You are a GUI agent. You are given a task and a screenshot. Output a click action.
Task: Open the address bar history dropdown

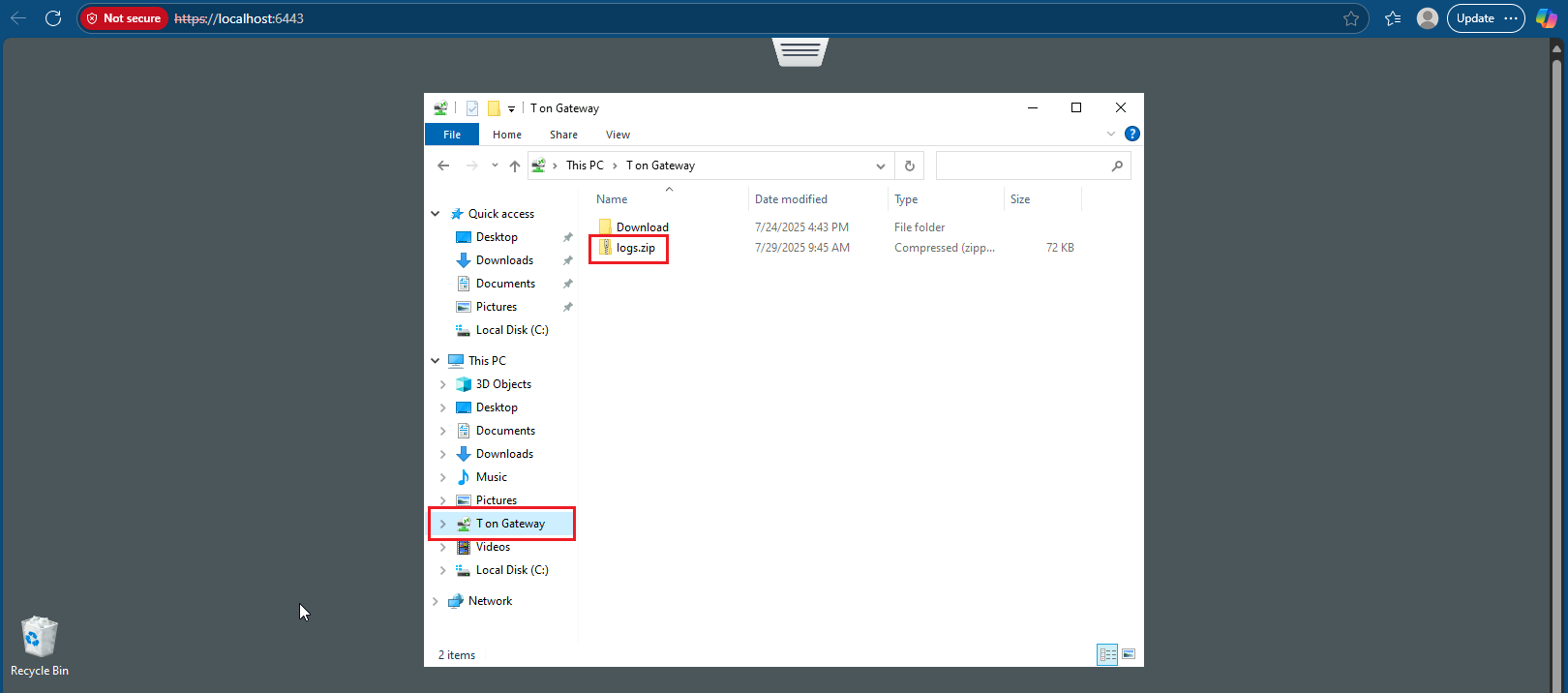point(880,166)
